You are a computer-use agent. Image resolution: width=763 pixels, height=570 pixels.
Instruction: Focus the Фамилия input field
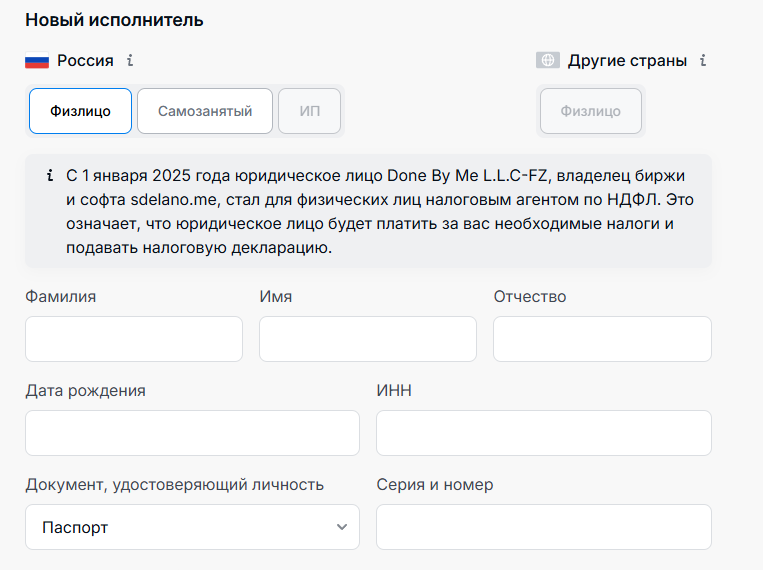(134, 339)
